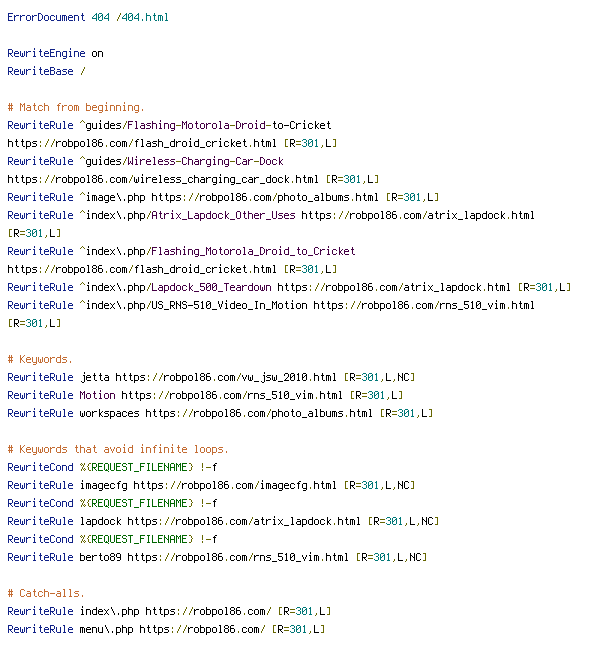
Task: Click the wireless_charging_car_dock.html URL
Action: click(163, 180)
